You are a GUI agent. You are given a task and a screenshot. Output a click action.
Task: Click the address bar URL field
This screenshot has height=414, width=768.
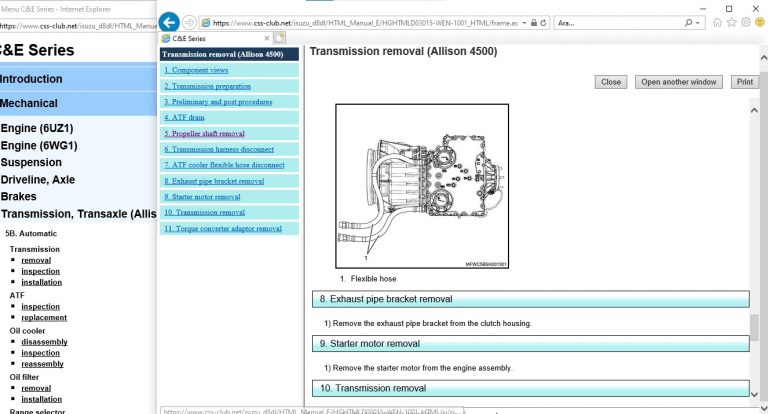(365, 23)
